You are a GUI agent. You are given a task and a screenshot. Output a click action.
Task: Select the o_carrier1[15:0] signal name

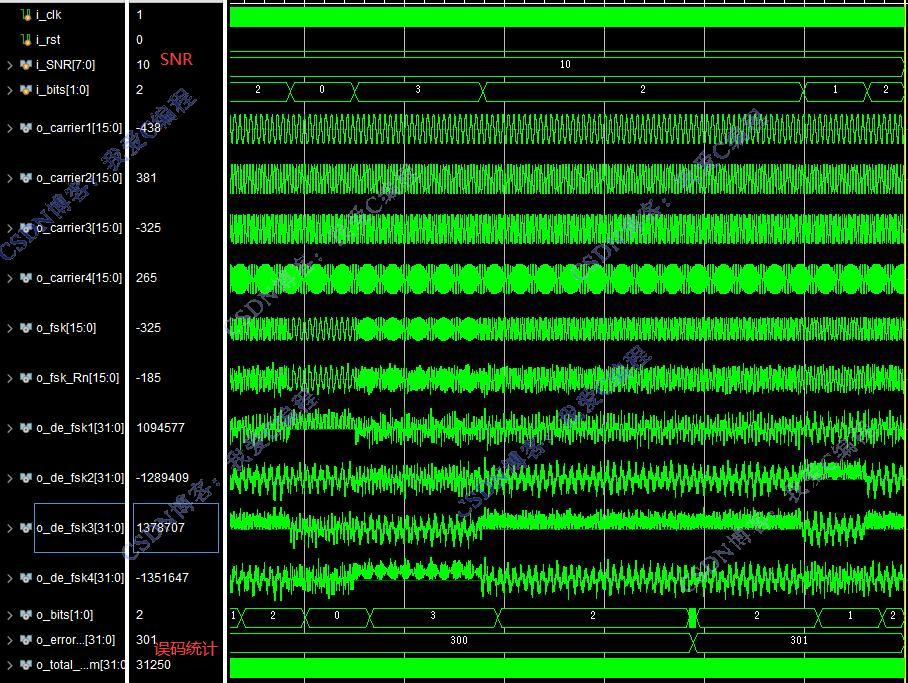[79, 128]
